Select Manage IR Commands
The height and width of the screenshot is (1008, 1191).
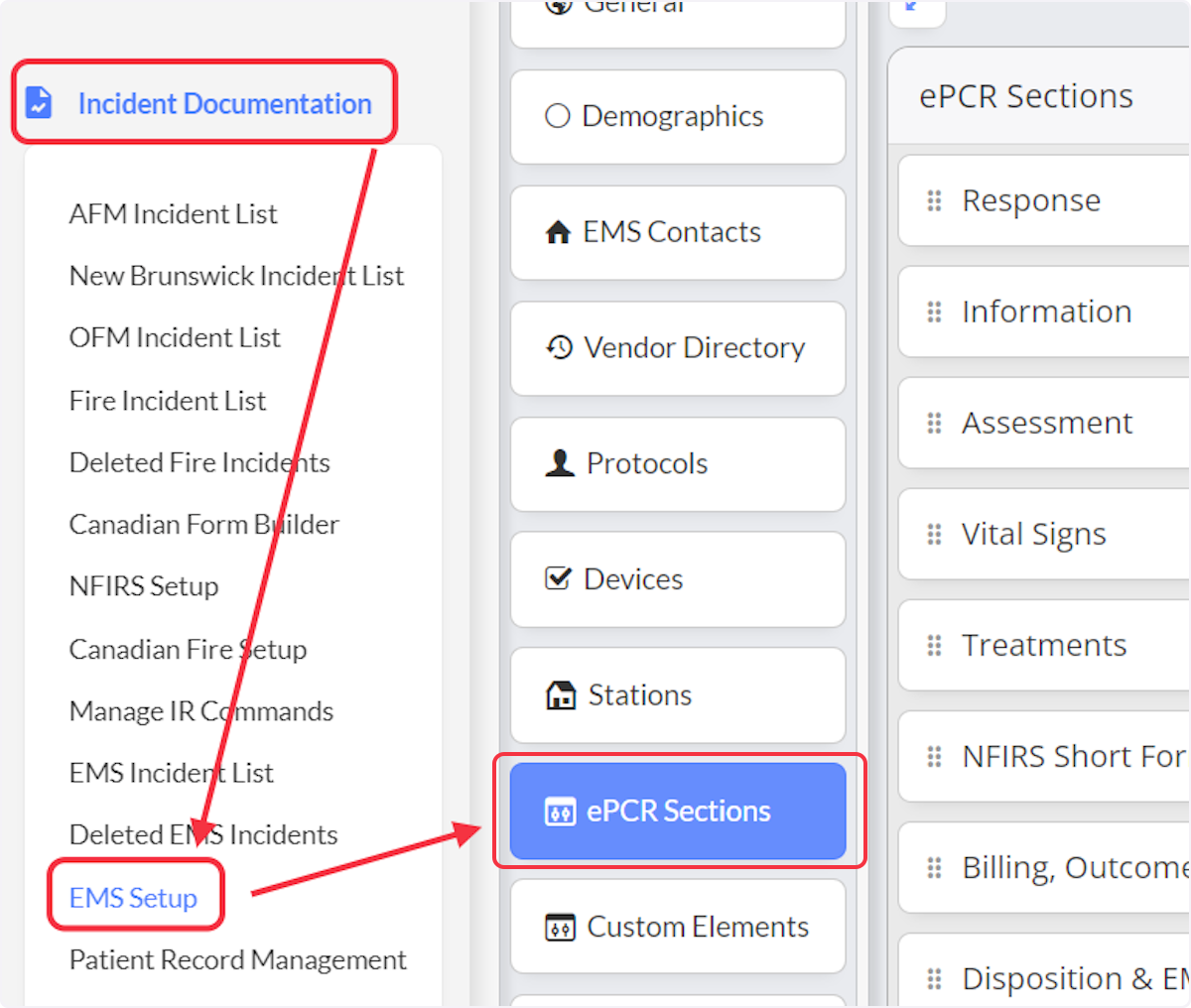(201, 710)
